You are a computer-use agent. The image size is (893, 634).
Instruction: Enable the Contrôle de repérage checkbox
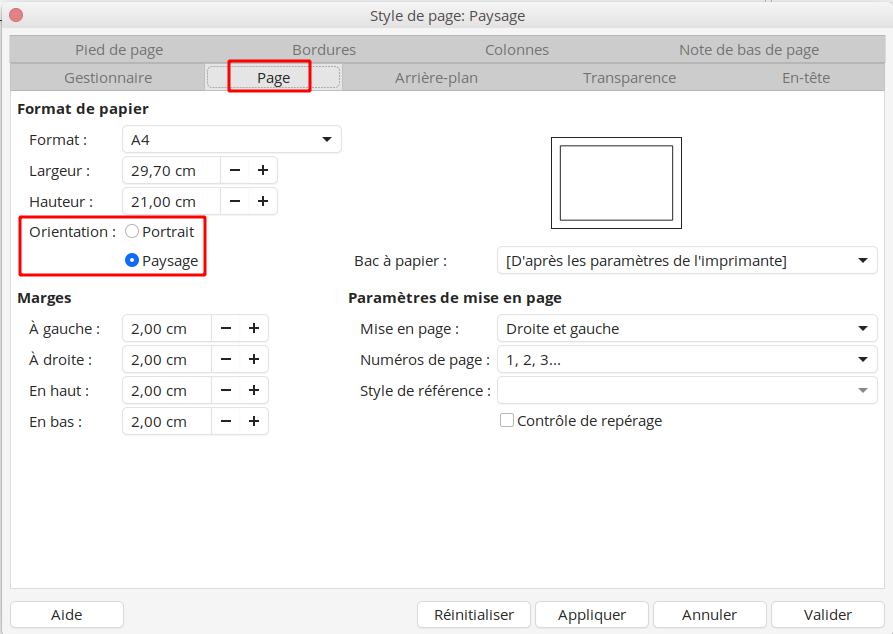[x=507, y=421]
